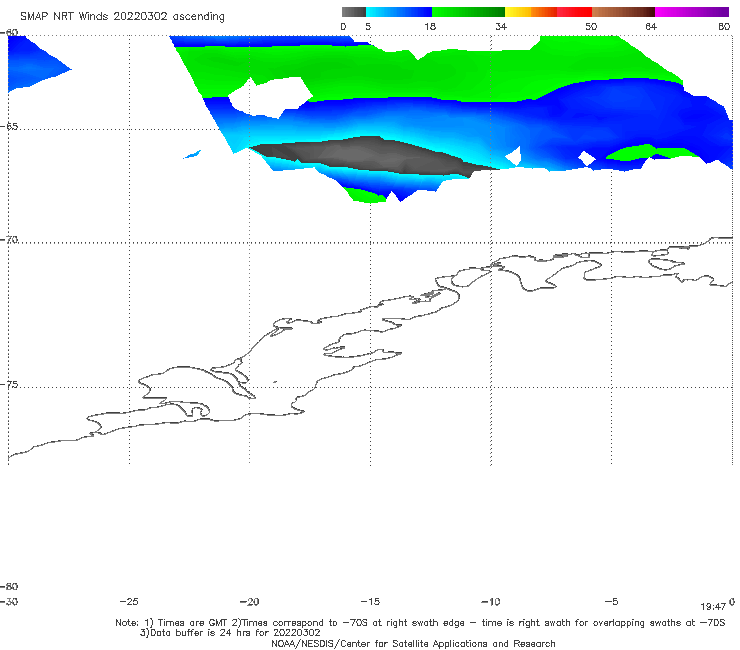Click the color bar label "50"

coord(591,26)
